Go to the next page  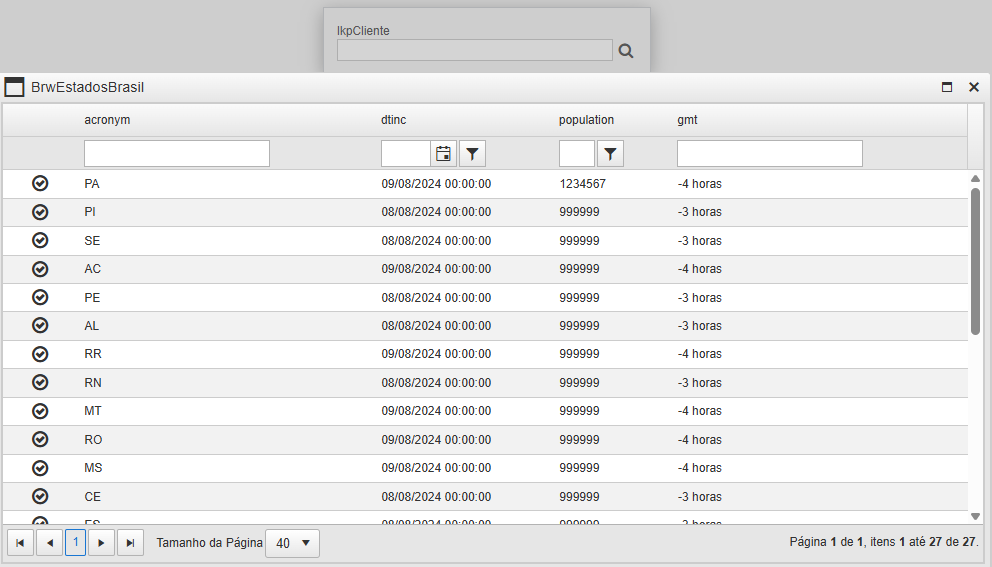(x=101, y=543)
